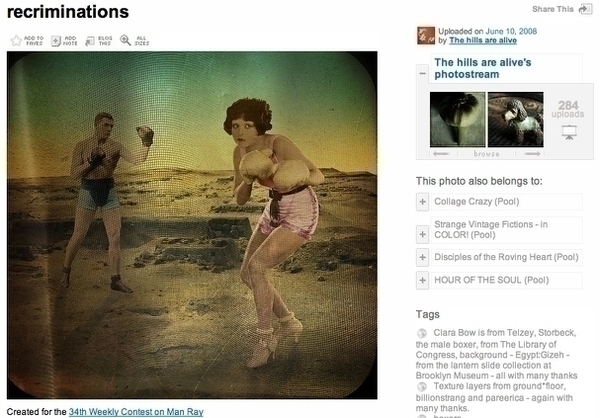This screenshot has width=600, height=418.
Task: Open 34th Weekly Contest on Man Ray link
Action: tap(136, 412)
